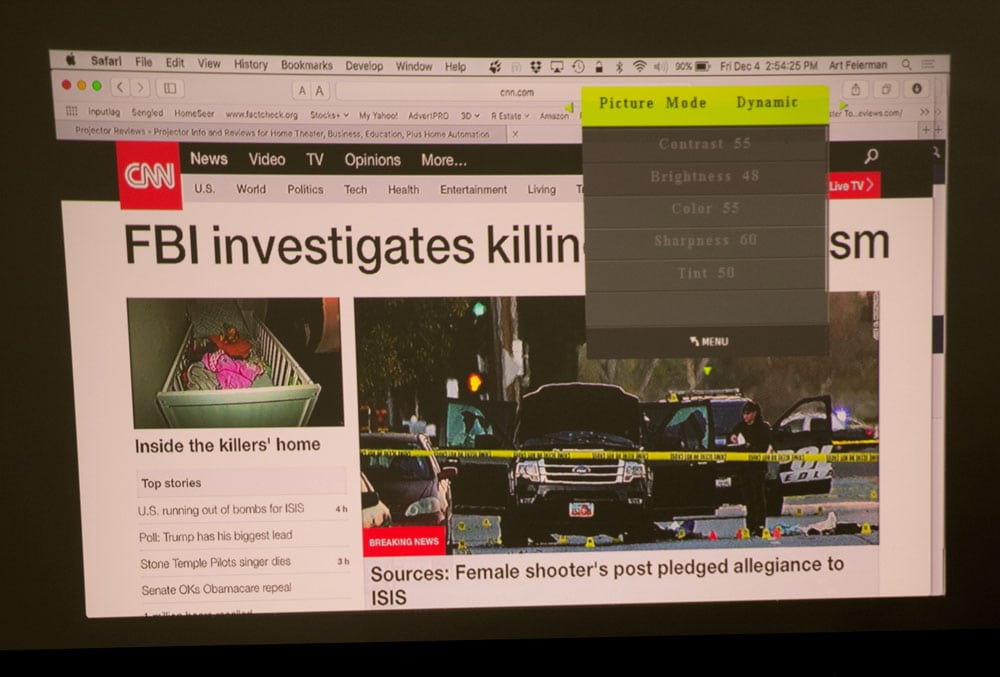The height and width of the screenshot is (677, 1000).
Task: Click the smaller text size A button
Action: [301, 90]
